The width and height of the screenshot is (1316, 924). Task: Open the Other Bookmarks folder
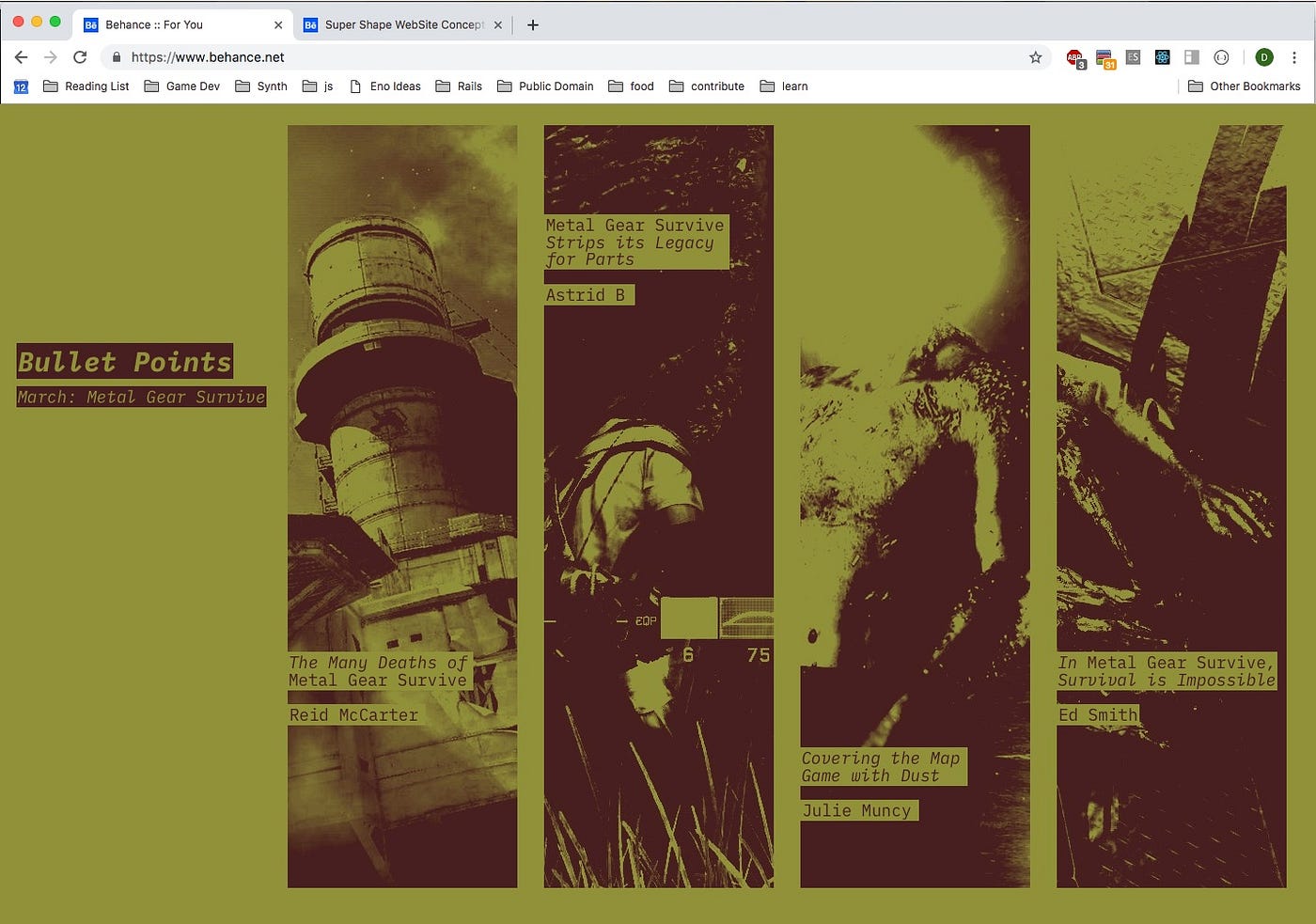tap(1244, 86)
